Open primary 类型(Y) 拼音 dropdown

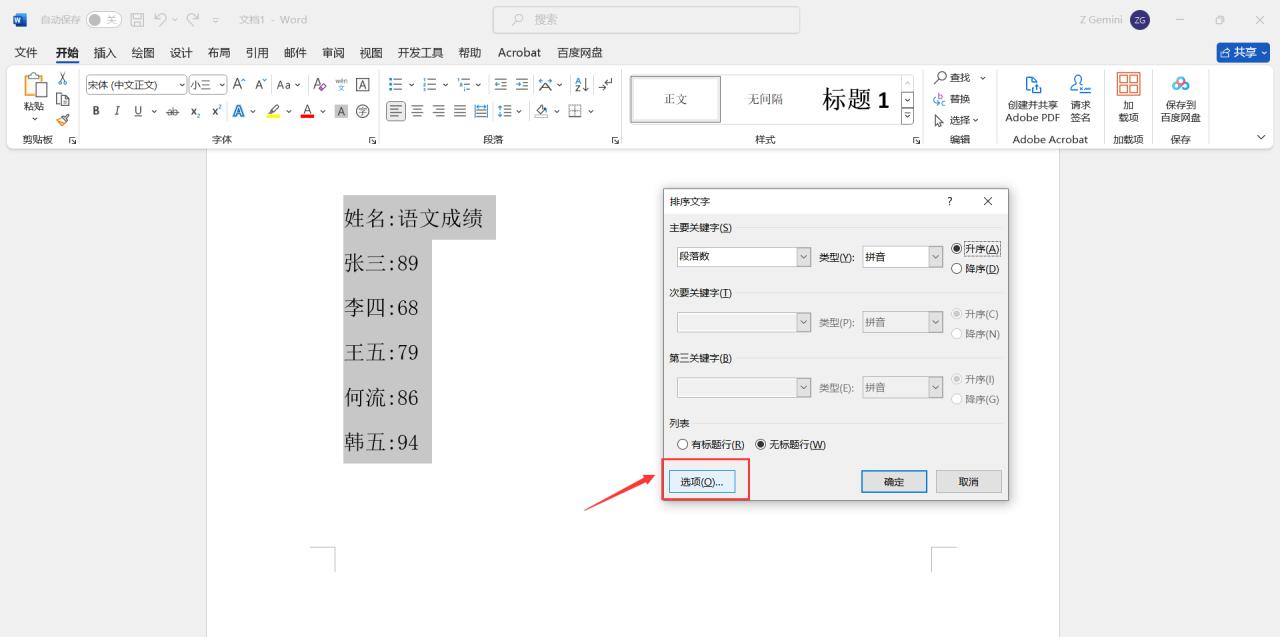pyautogui.click(x=935, y=257)
